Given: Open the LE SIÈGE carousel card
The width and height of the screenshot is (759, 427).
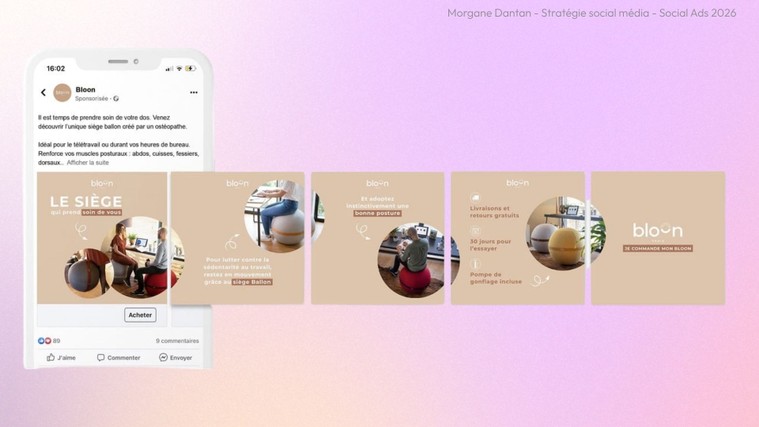Looking at the screenshot, I should (102, 238).
